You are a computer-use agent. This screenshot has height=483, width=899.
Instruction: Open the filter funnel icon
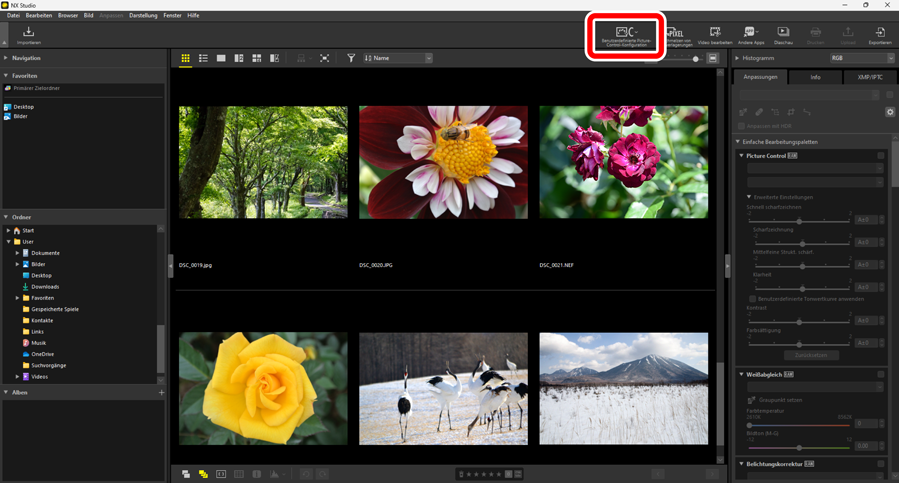pyautogui.click(x=351, y=59)
